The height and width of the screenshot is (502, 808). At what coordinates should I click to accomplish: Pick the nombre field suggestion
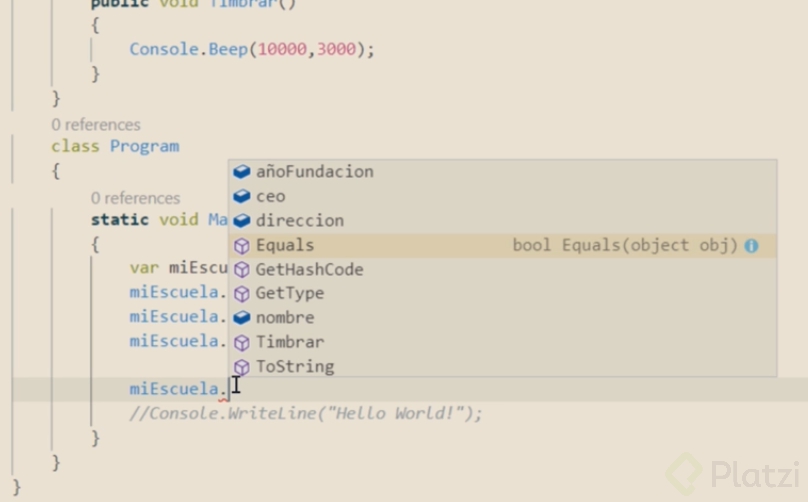[x=502, y=317]
